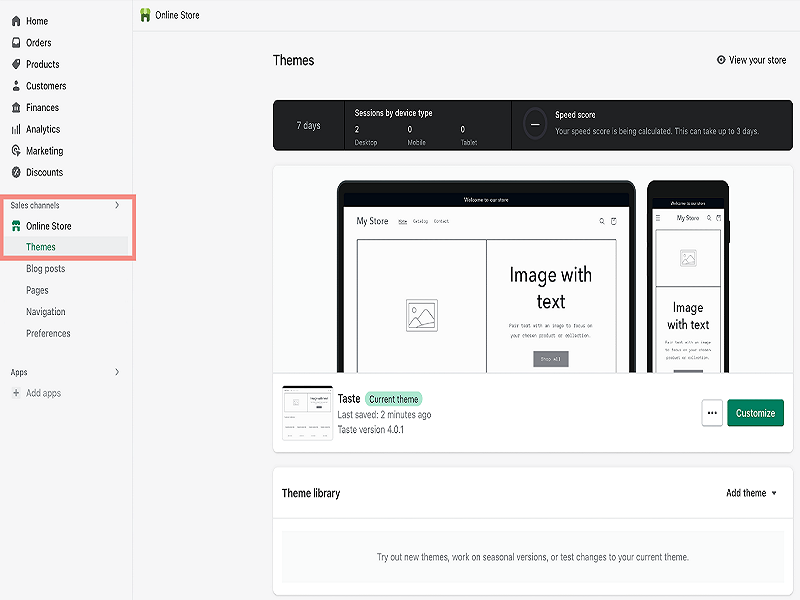Open Preferences under Online Store
The height and width of the screenshot is (600, 800).
point(49,333)
